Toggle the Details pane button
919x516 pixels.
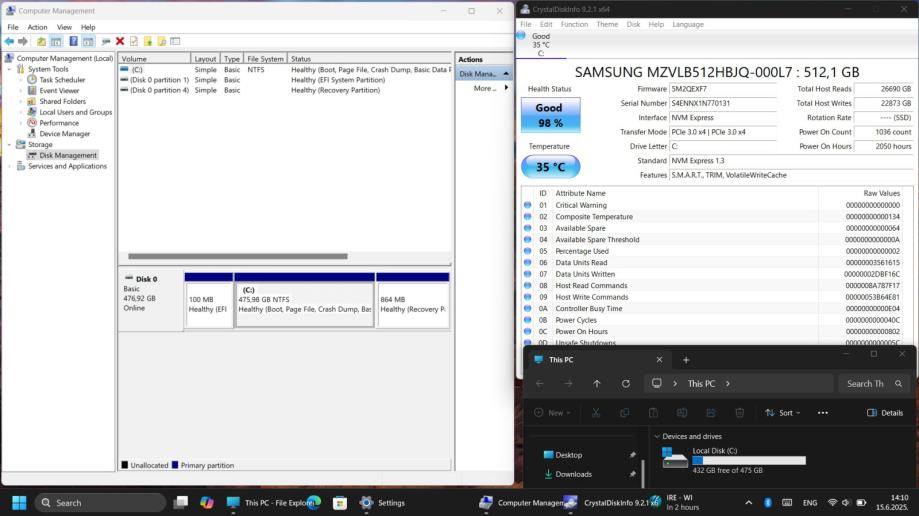point(885,412)
